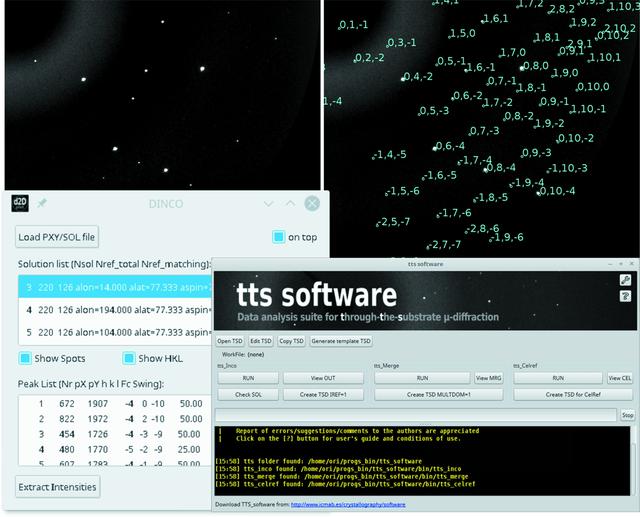Viewport: 640px width, 517px height.
Task: Run tts_Inco with its RUN button
Action: click(248, 378)
